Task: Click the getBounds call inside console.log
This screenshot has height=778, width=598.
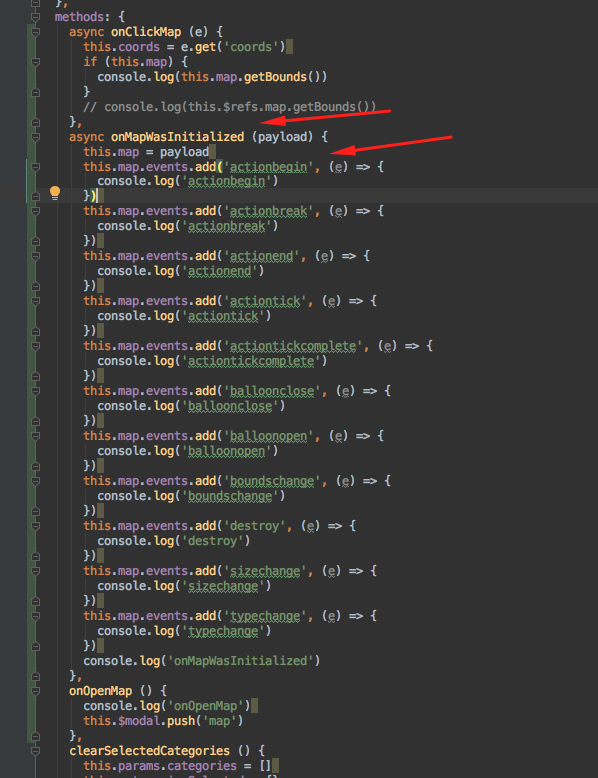Action: [275, 77]
